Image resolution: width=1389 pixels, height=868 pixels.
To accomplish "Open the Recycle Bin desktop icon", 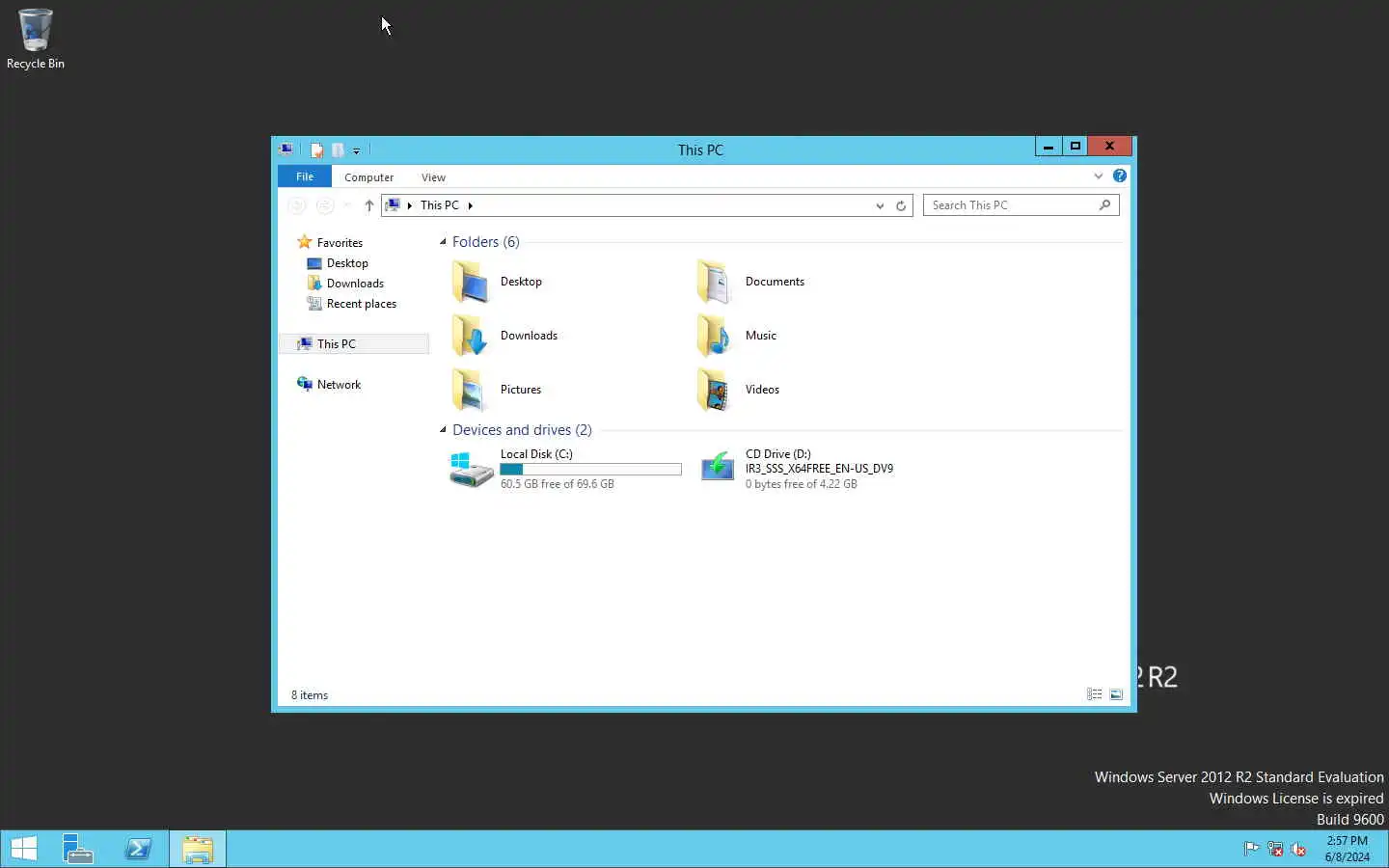I will pos(36,39).
